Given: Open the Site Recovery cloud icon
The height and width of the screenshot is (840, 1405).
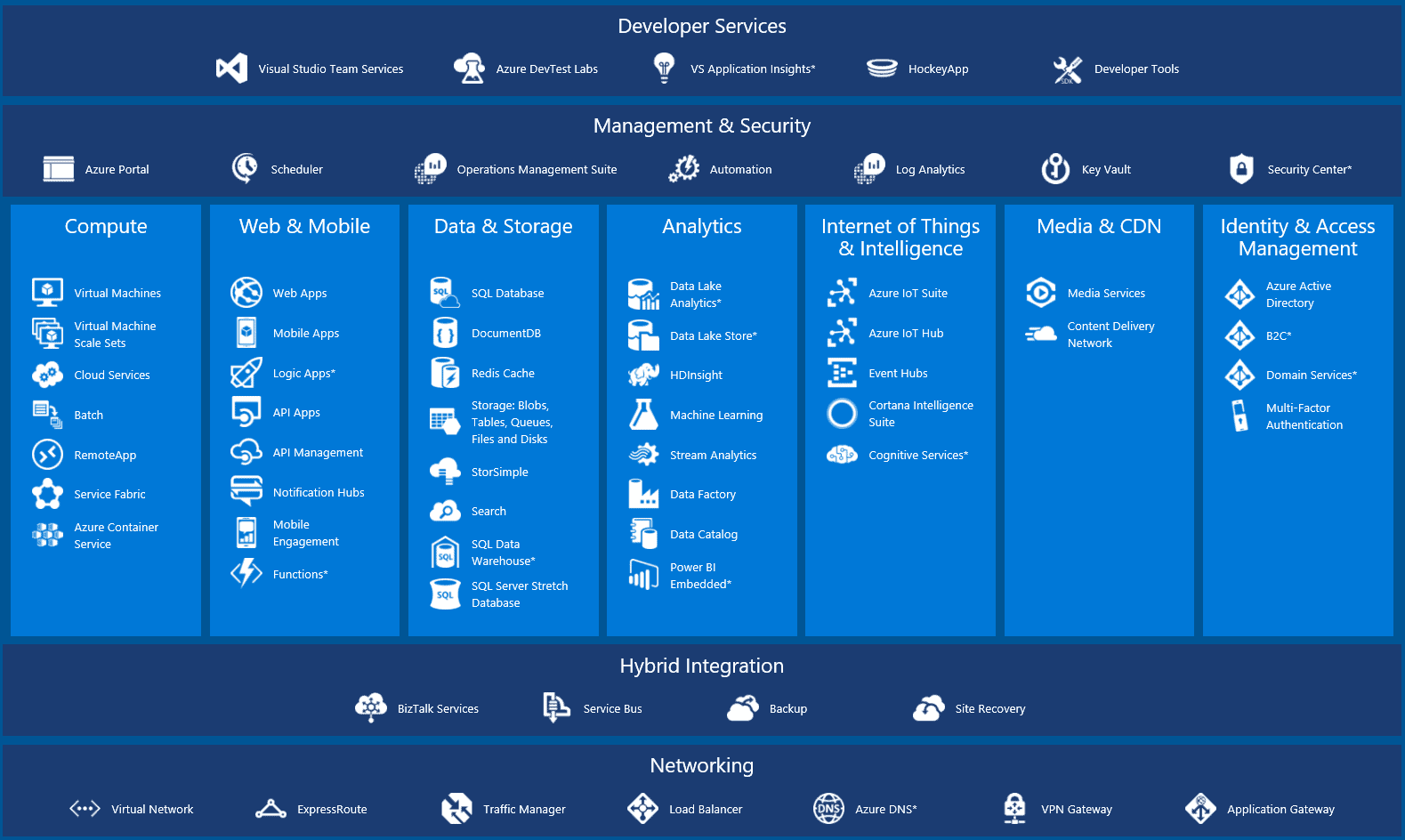Looking at the screenshot, I should [928, 708].
